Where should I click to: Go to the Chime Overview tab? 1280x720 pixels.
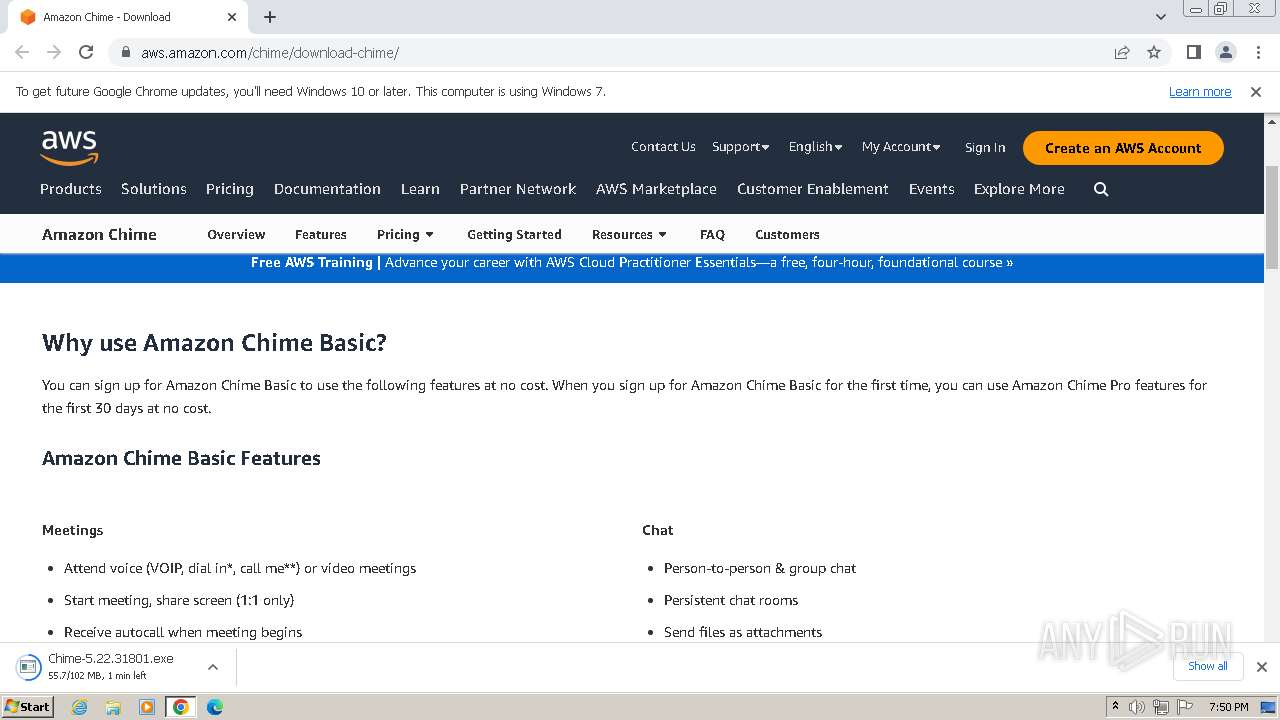pos(236,235)
